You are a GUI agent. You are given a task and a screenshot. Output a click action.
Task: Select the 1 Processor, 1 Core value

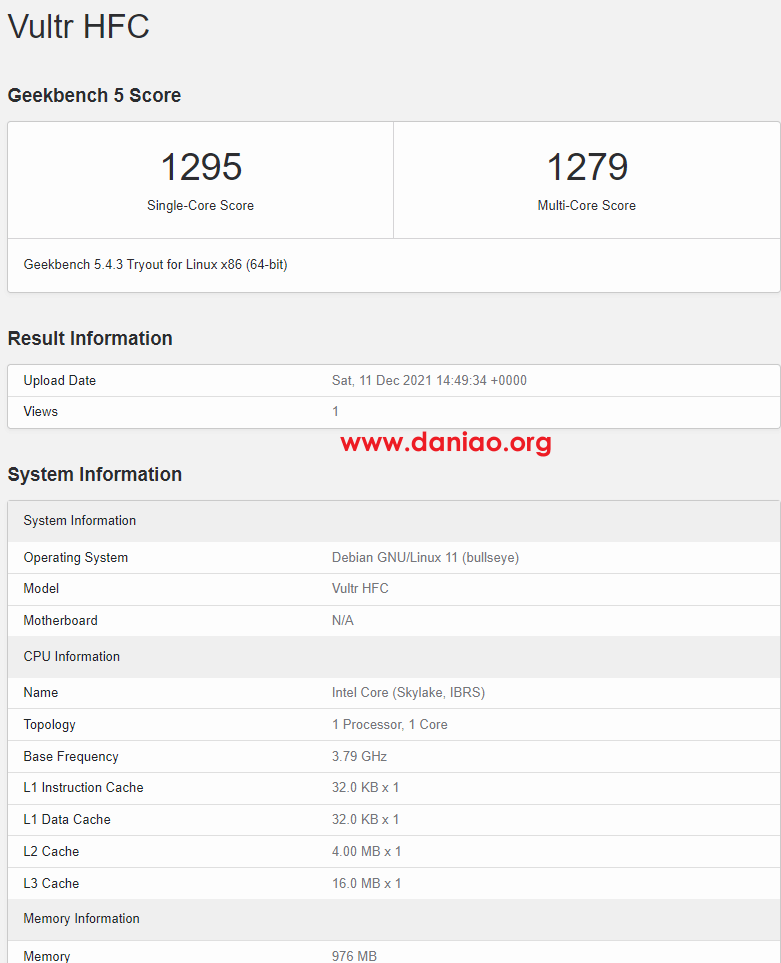pyautogui.click(x=390, y=725)
